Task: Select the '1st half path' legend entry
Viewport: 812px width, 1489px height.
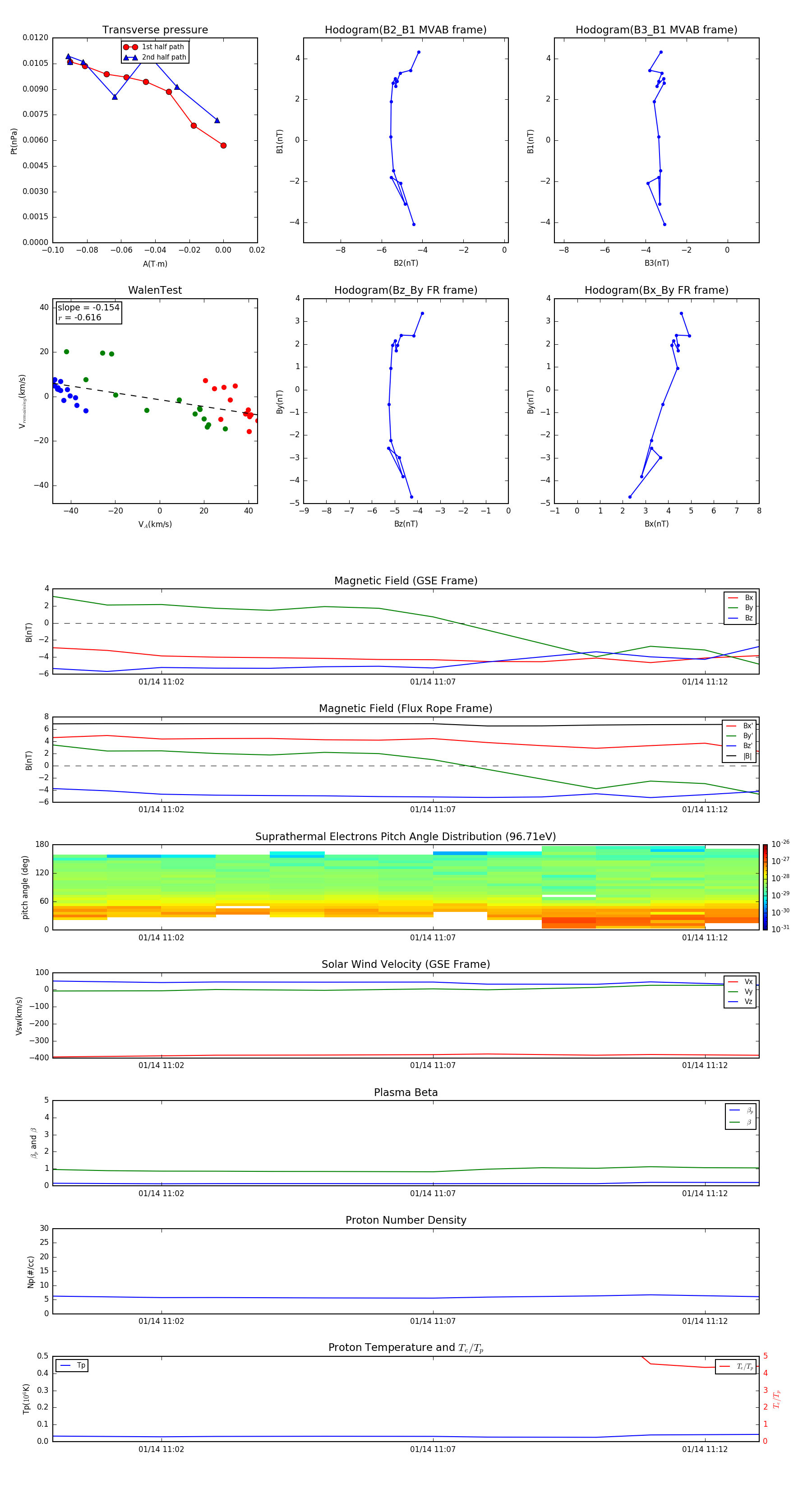Action: (x=154, y=47)
